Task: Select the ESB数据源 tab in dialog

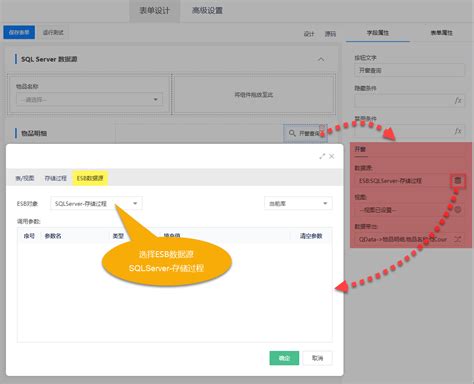Action: 90,178
